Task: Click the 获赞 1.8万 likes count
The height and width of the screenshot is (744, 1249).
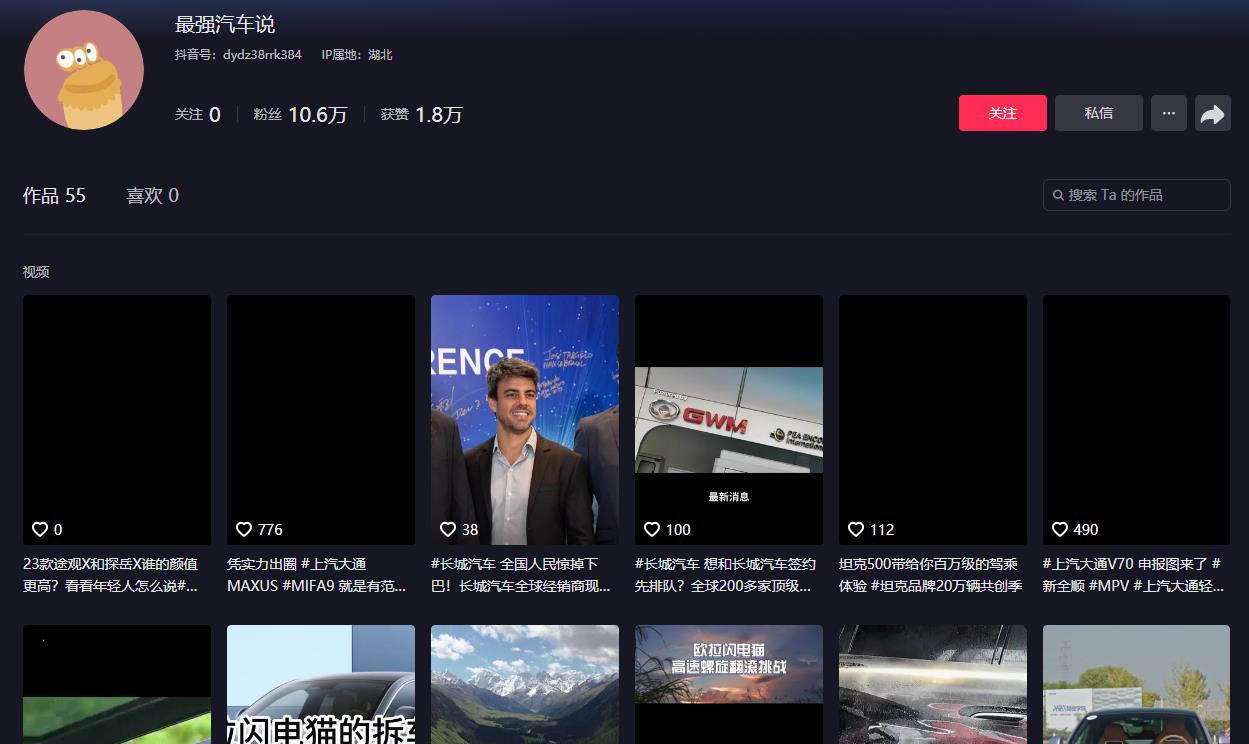Action: point(422,115)
